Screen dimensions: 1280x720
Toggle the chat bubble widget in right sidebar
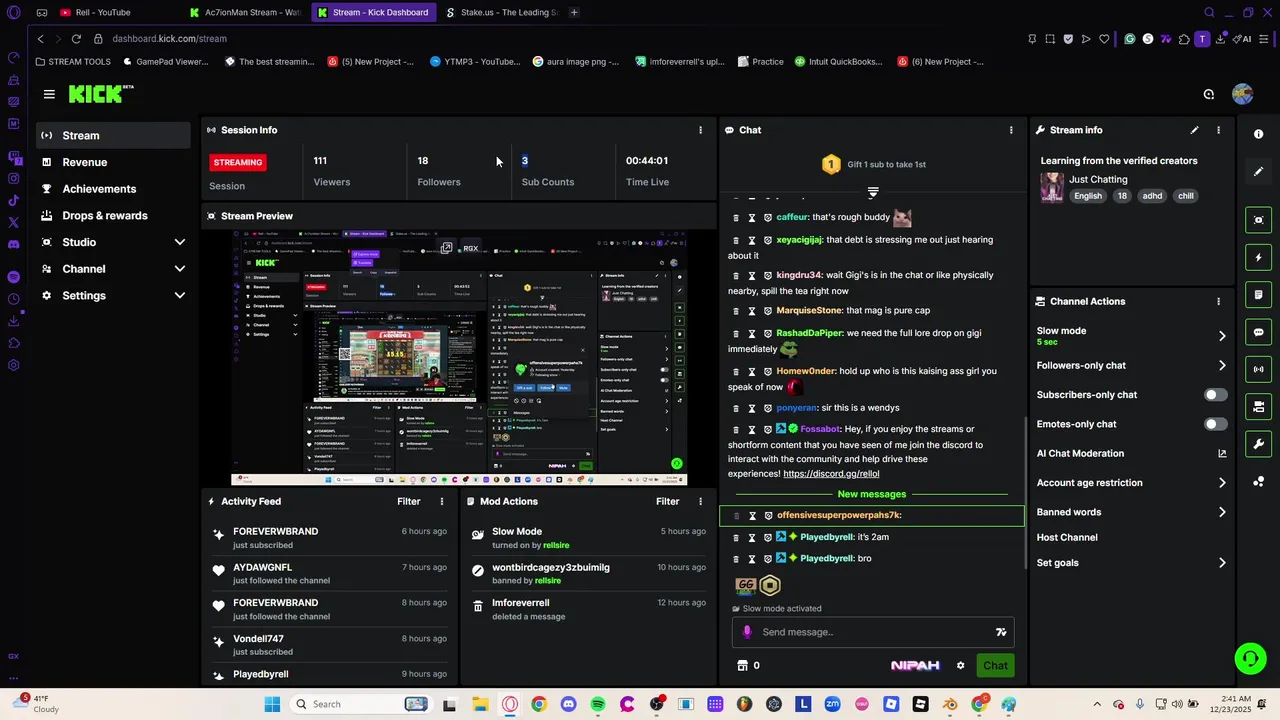(1258, 332)
